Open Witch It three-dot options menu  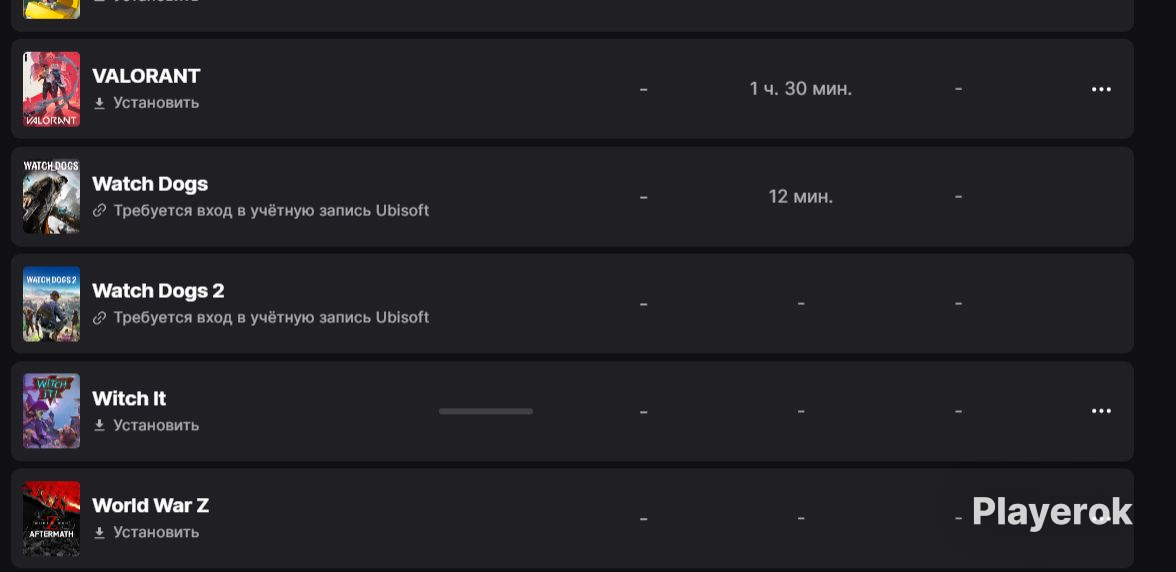tap(1101, 411)
